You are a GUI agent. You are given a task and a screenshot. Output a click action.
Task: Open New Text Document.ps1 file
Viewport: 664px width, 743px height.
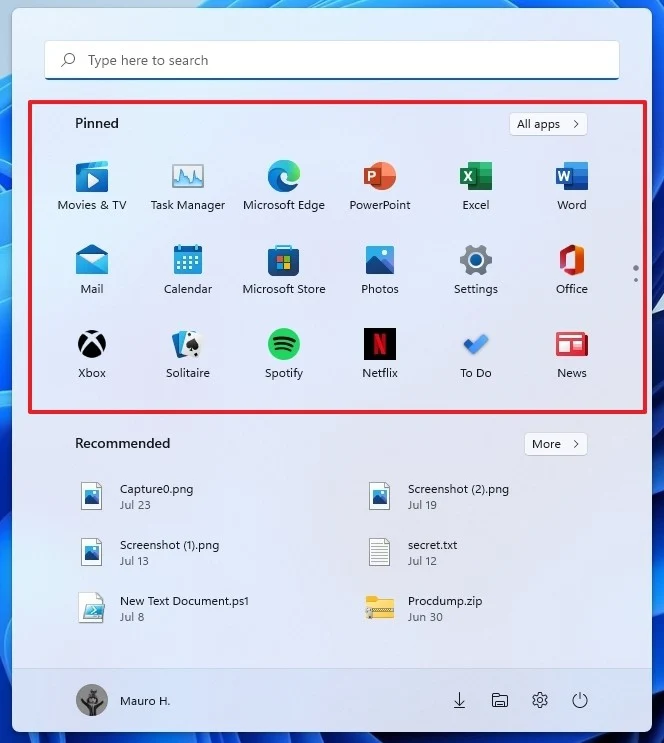tap(164, 608)
